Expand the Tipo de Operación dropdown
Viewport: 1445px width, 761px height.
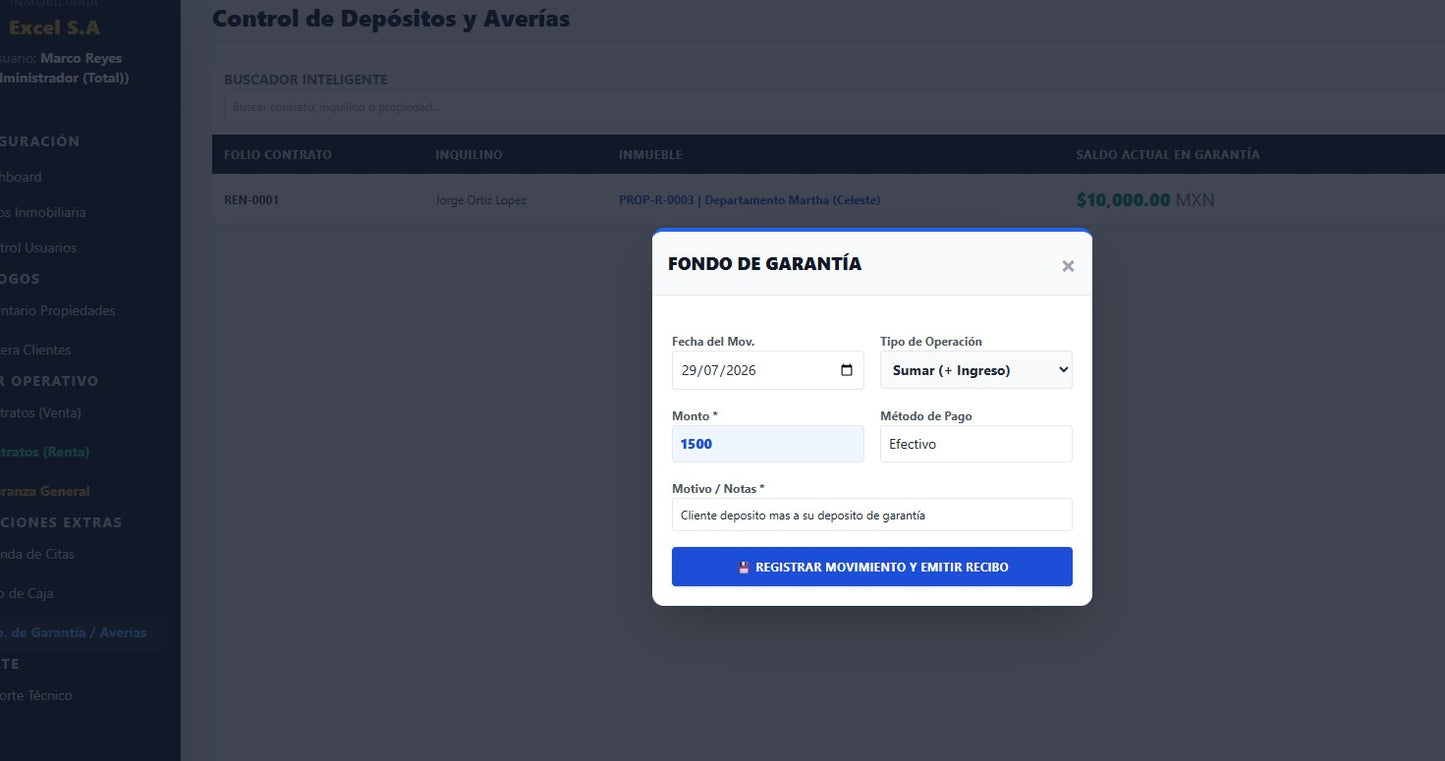click(976, 370)
